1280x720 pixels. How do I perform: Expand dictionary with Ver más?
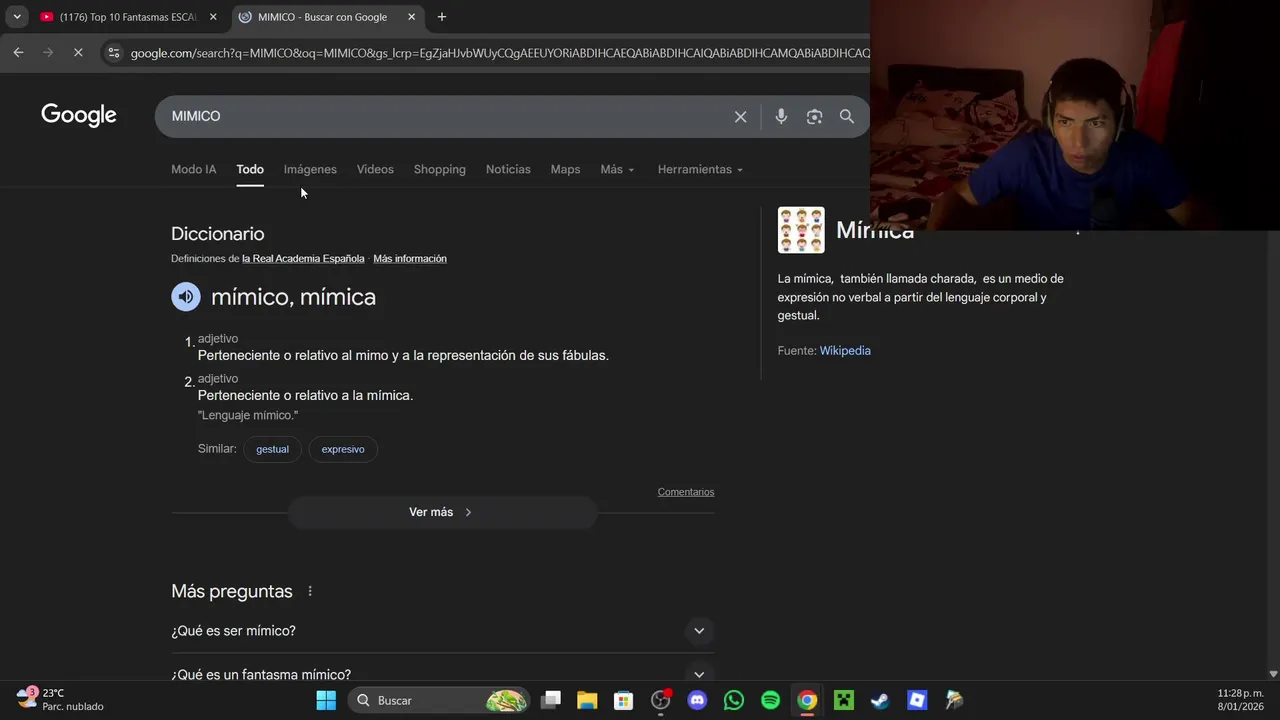442,512
